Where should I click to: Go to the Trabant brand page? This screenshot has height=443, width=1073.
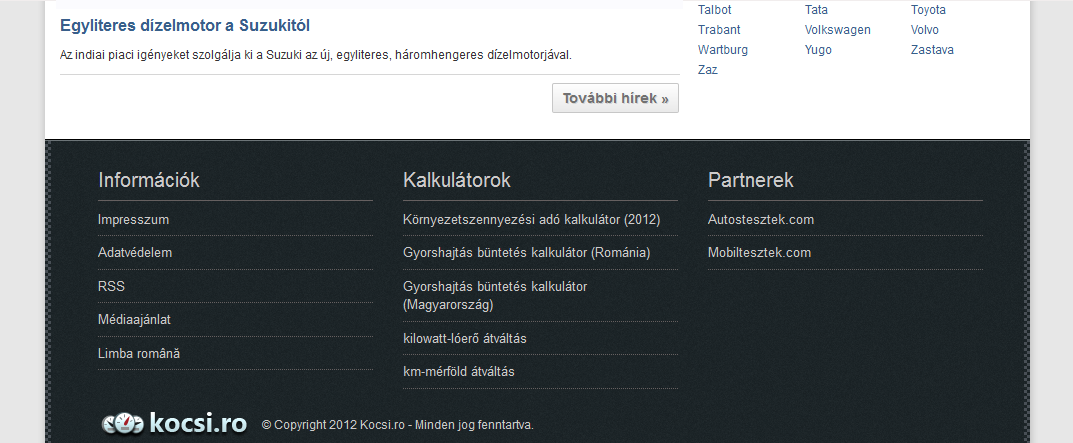[x=719, y=29]
